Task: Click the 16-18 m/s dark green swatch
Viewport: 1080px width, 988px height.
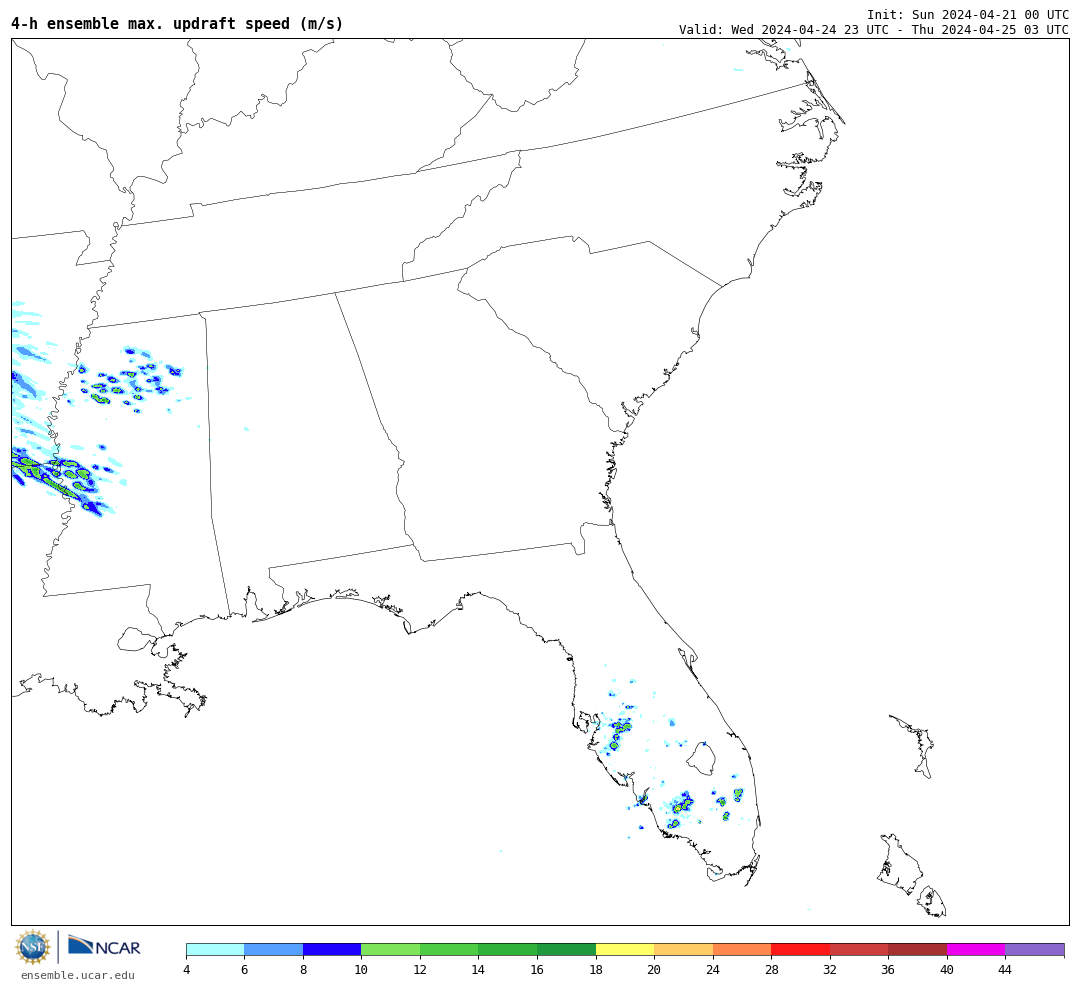Action: click(x=566, y=950)
